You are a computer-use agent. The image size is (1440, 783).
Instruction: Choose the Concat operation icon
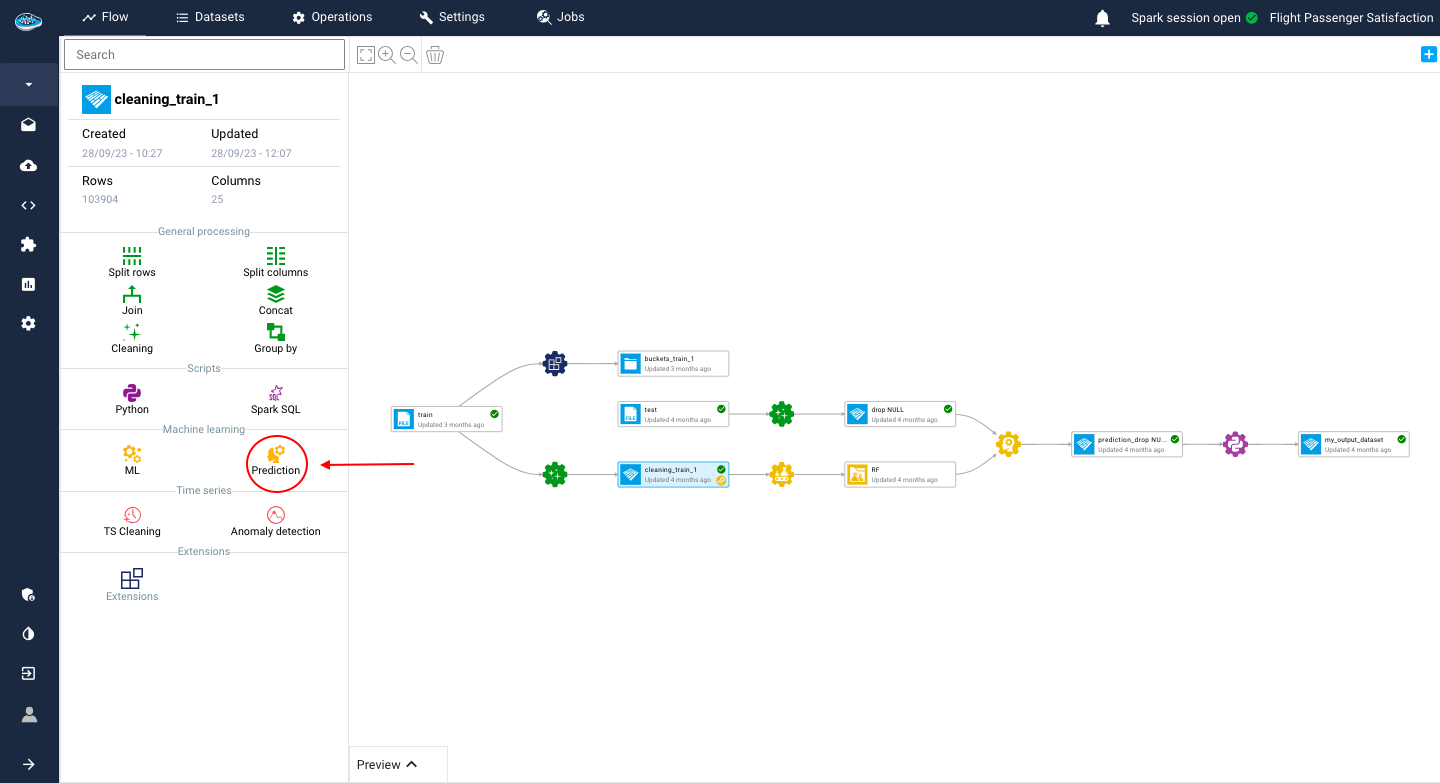[x=276, y=296]
